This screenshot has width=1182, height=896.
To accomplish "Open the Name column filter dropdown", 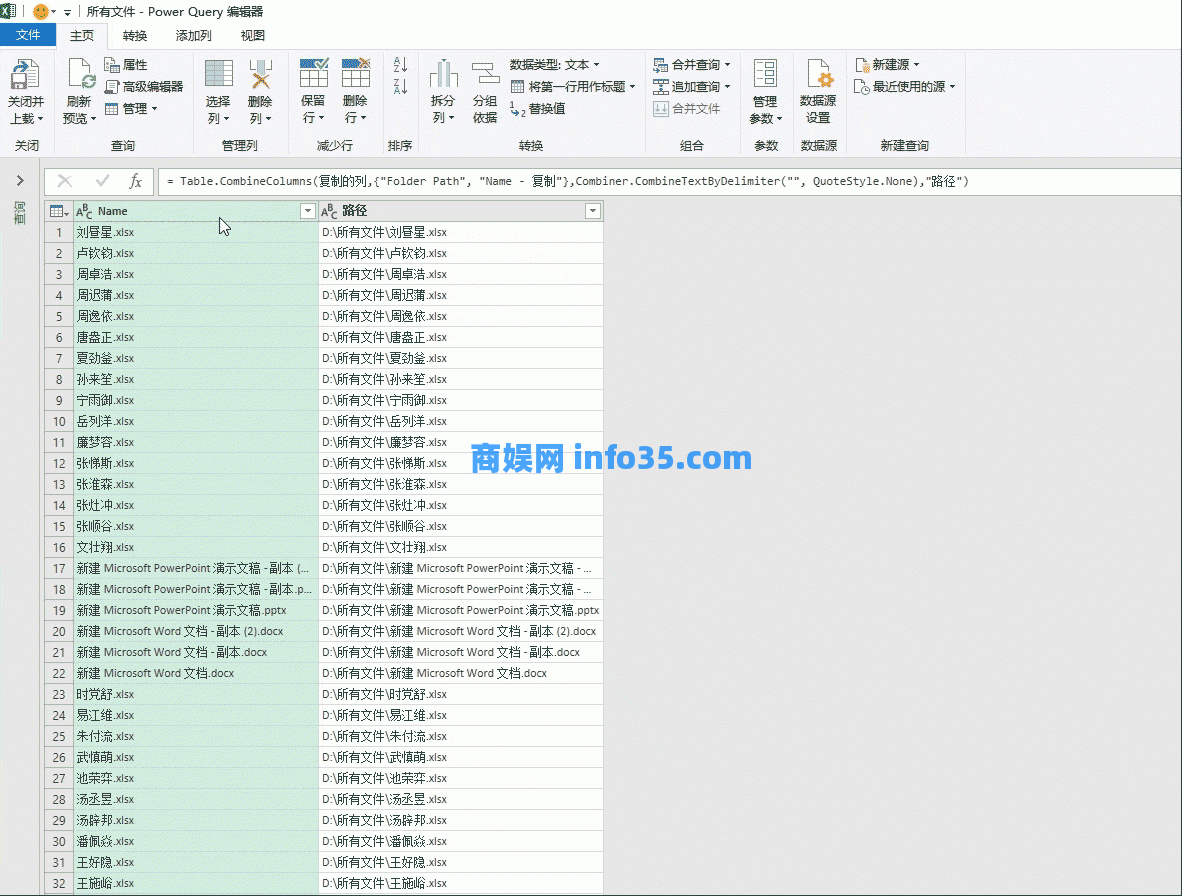I will [x=307, y=211].
